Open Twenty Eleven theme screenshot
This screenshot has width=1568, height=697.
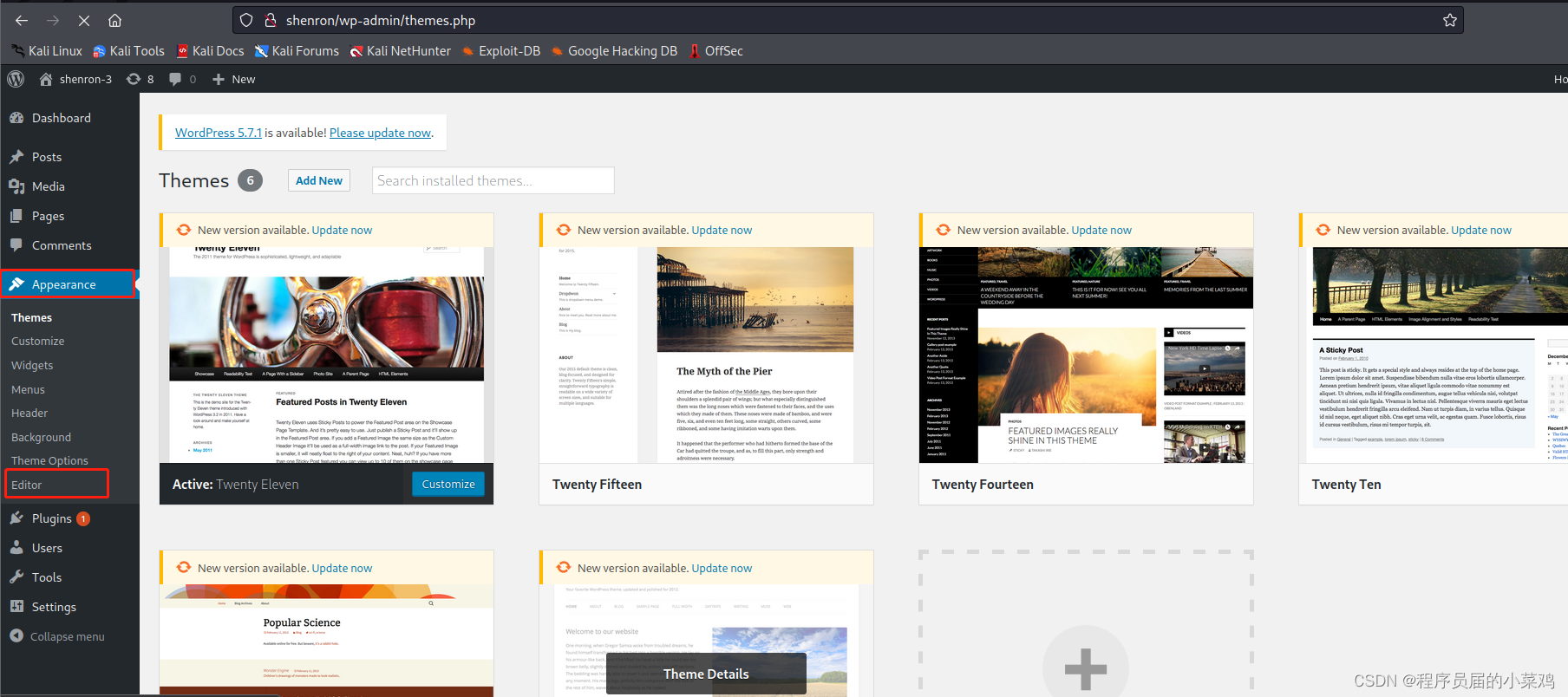(327, 355)
